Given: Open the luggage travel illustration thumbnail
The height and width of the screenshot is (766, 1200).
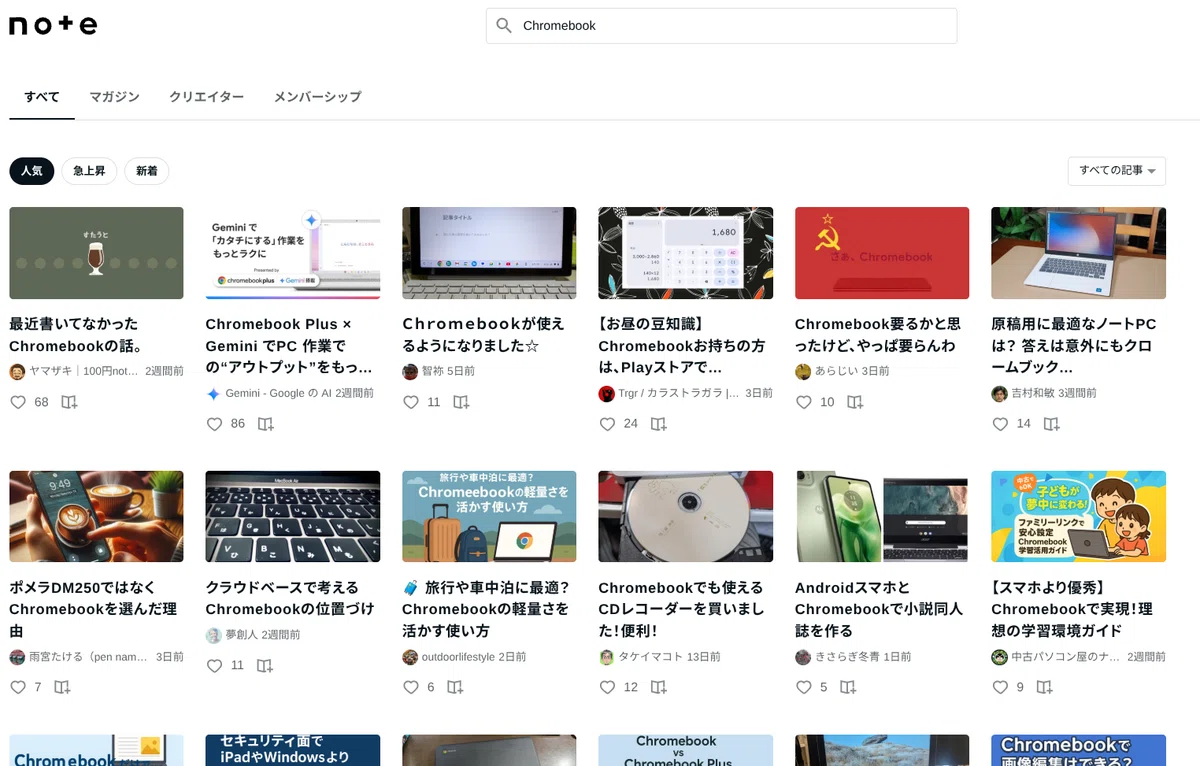Looking at the screenshot, I should (489, 517).
